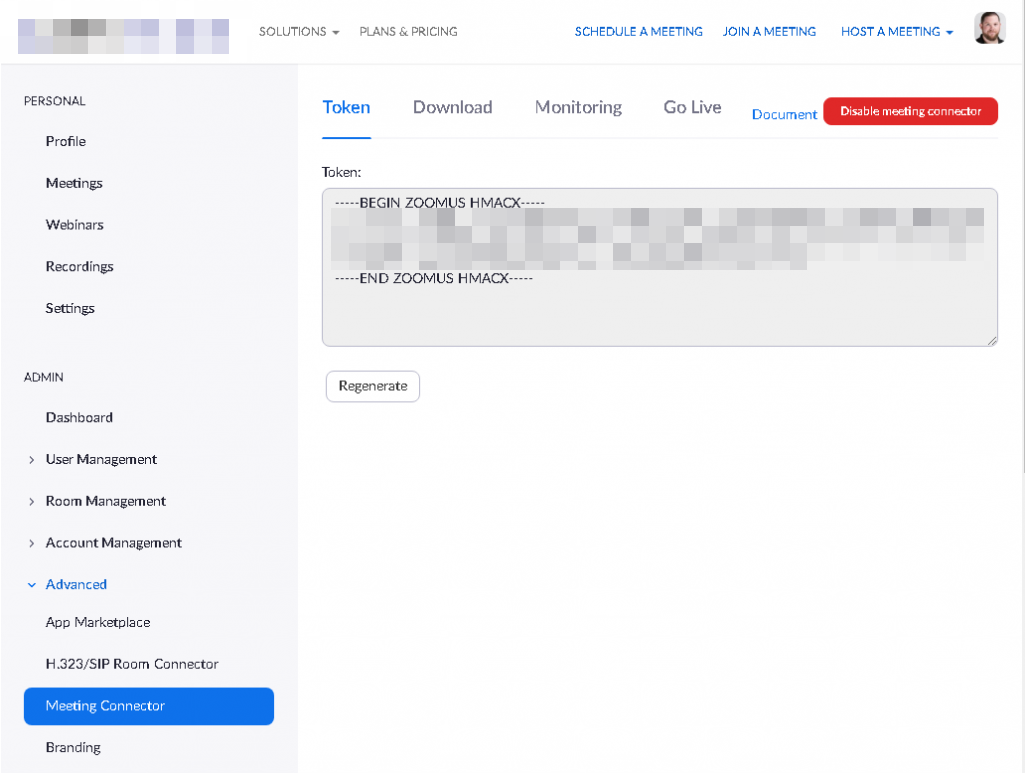This screenshot has width=1025, height=773.
Task: Open personal Settings in the sidebar
Action: click(x=70, y=308)
